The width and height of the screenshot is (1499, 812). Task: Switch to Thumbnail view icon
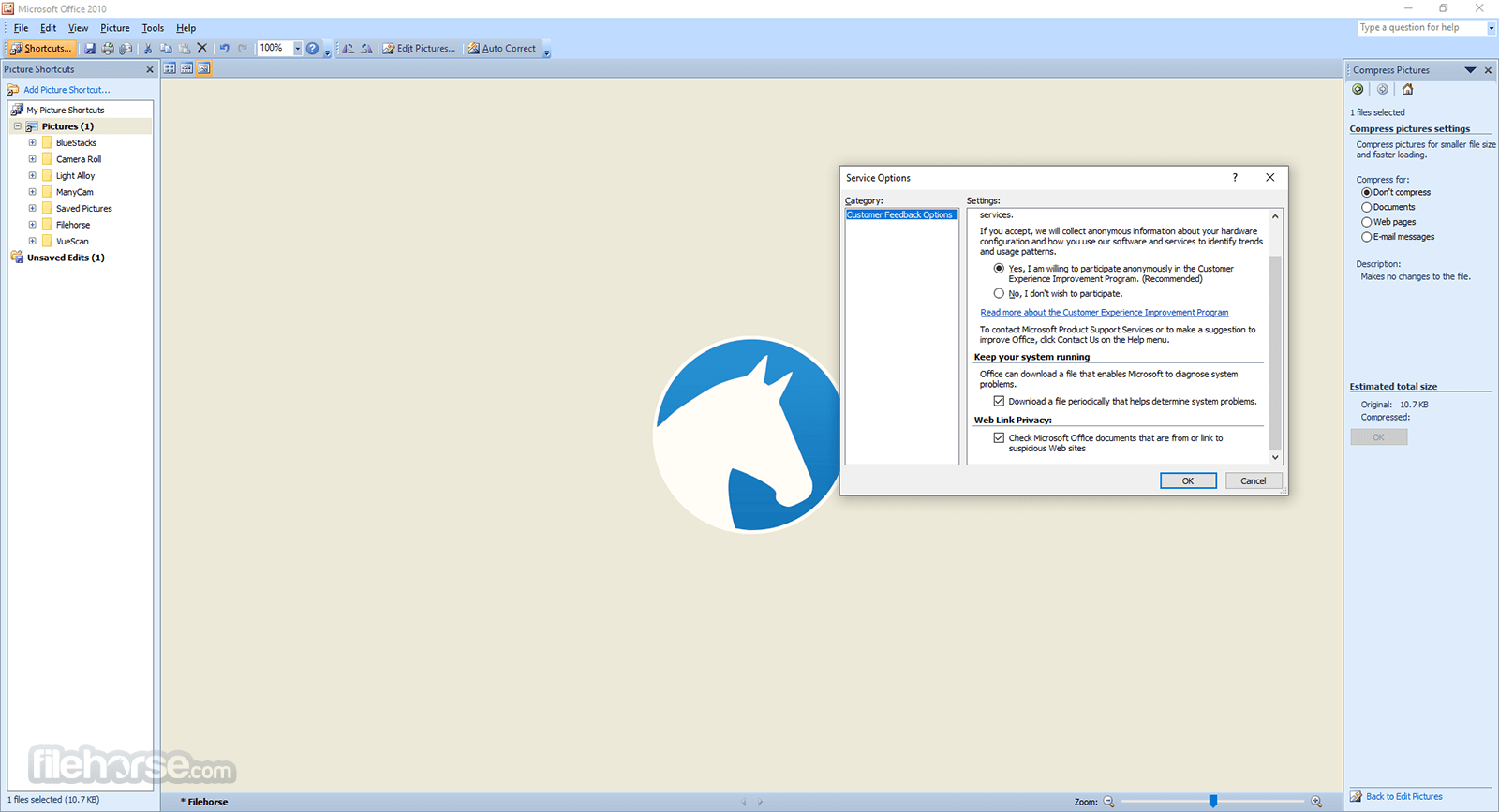coord(170,68)
